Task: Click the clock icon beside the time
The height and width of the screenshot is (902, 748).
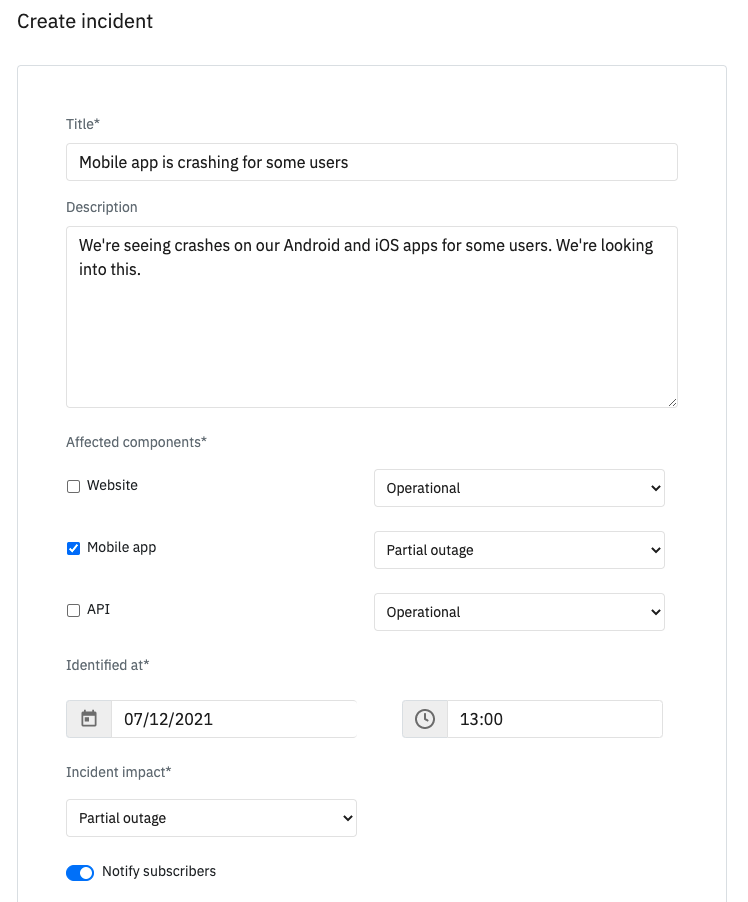Action: [425, 719]
